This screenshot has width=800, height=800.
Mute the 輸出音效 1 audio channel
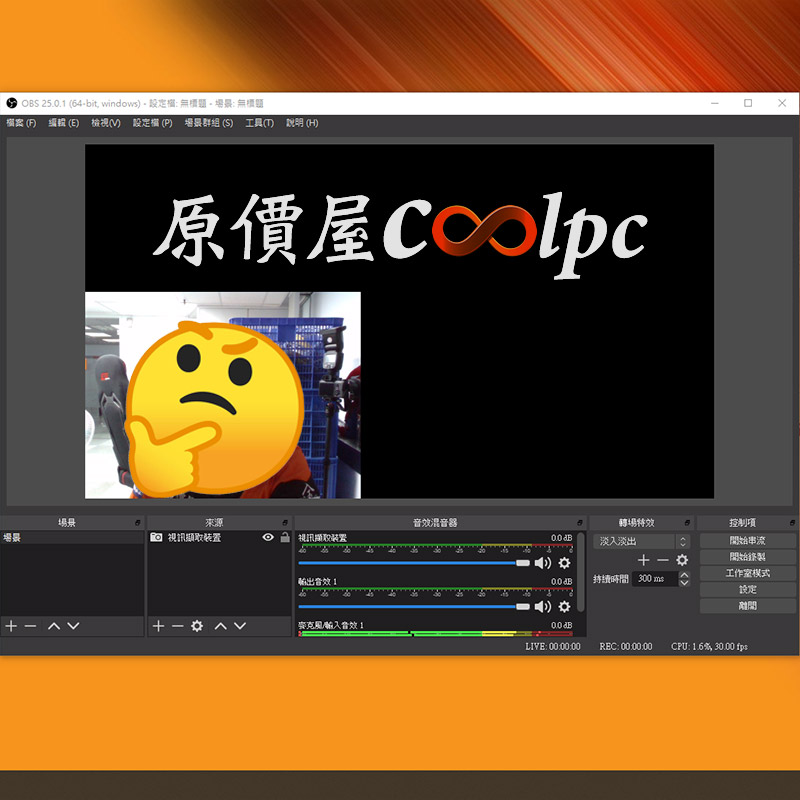(x=542, y=606)
